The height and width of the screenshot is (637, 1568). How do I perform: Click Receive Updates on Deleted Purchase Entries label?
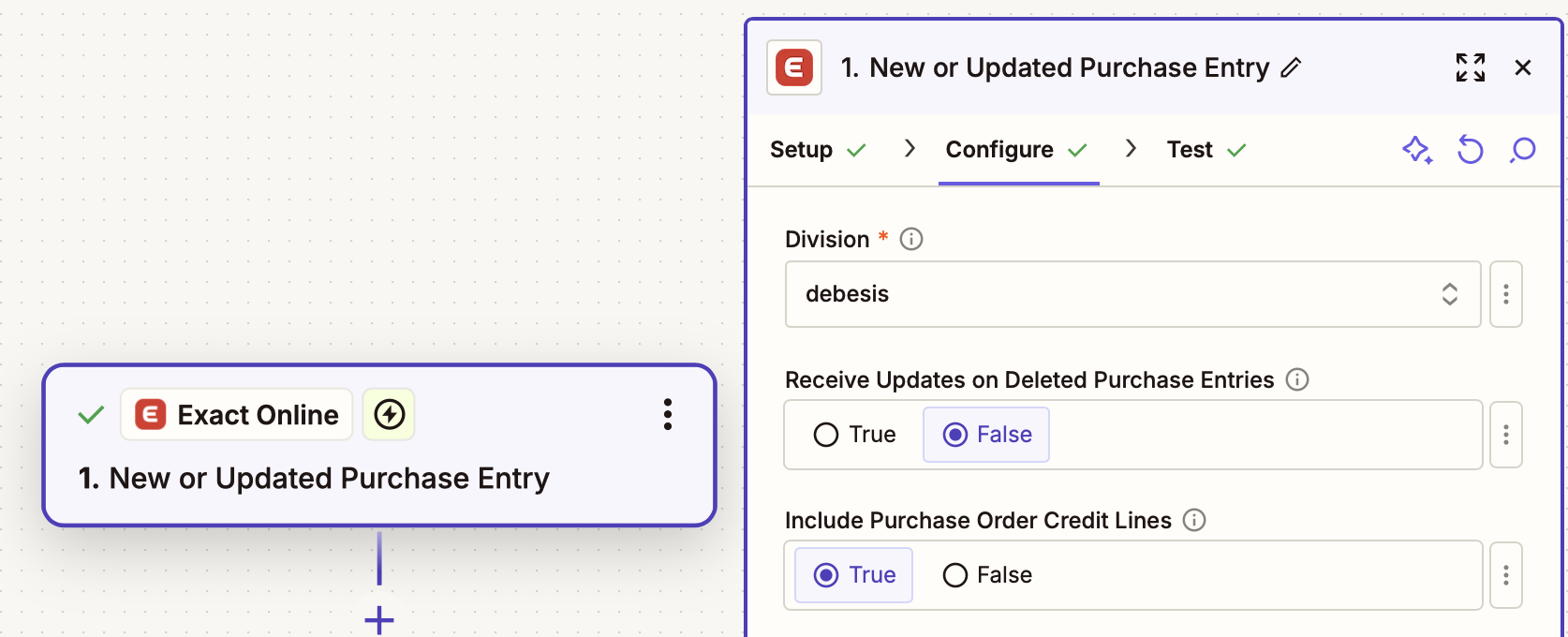[1029, 379]
